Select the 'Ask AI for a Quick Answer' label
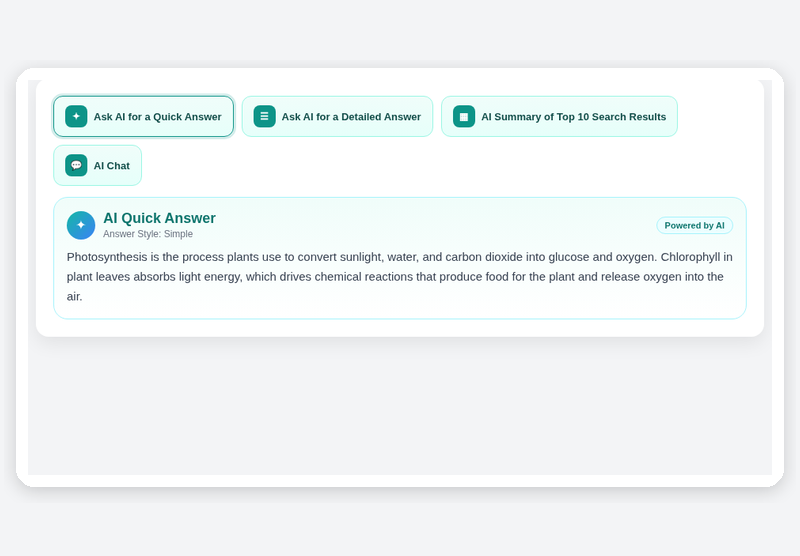800x556 pixels. click(x=158, y=117)
